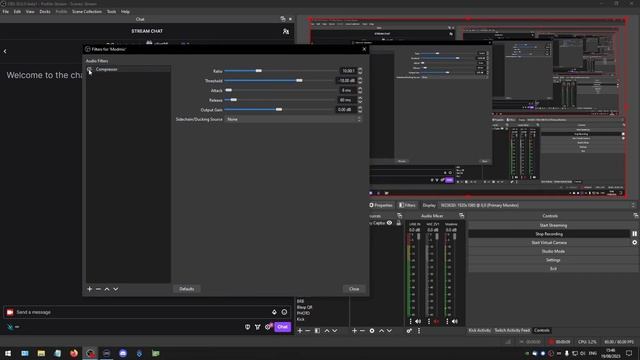Open the View menu
This screenshot has width=640, height=360.
click(30, 11)
